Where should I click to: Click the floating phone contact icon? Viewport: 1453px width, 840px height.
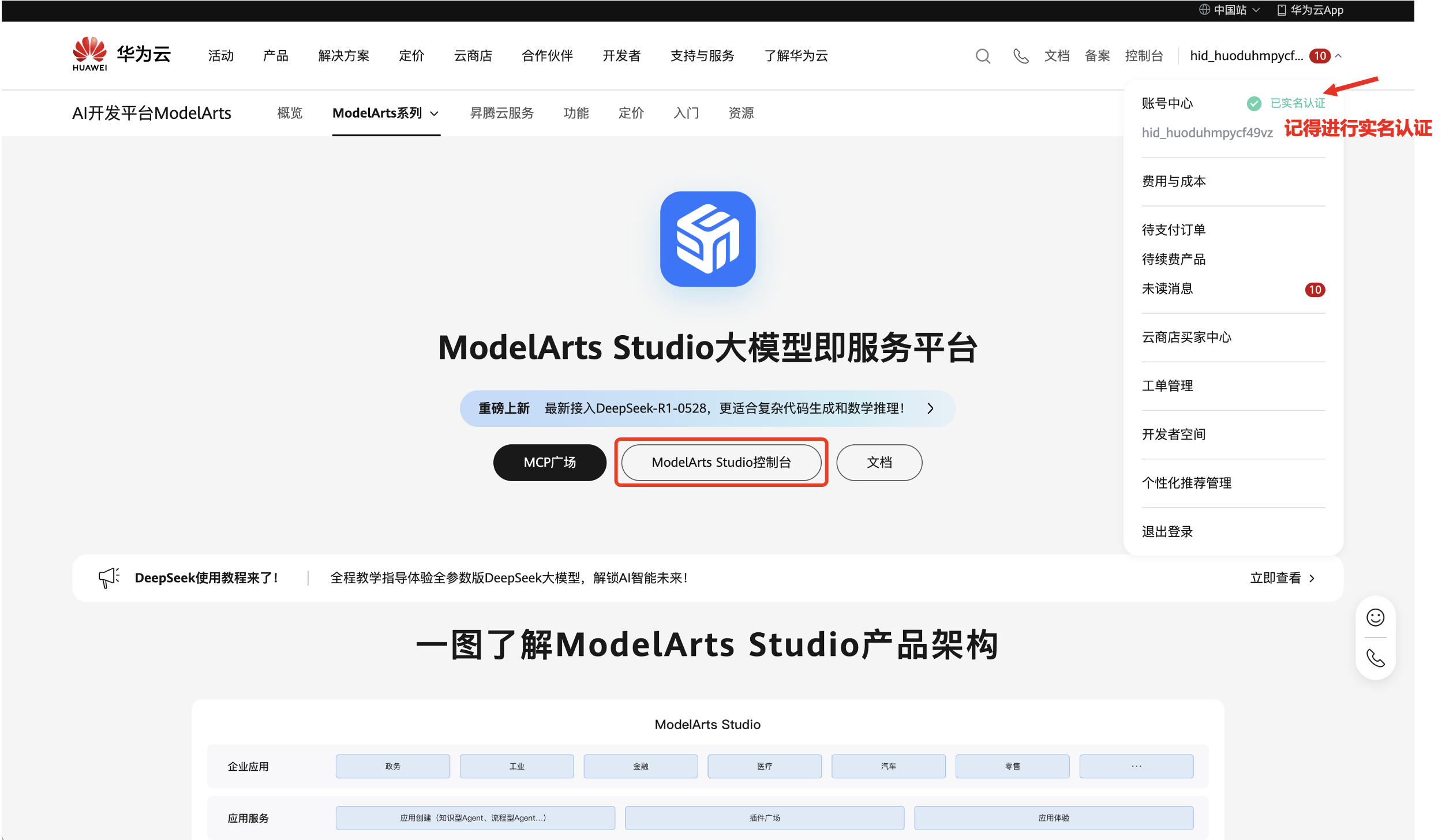click(x=1375, y=658)
